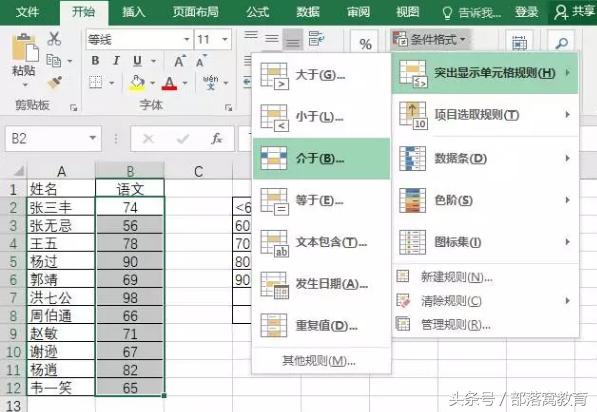Screen dimensions: 597x412
Task: Apply the yellow fill color bucket
Action: click(x=137, y=83)
